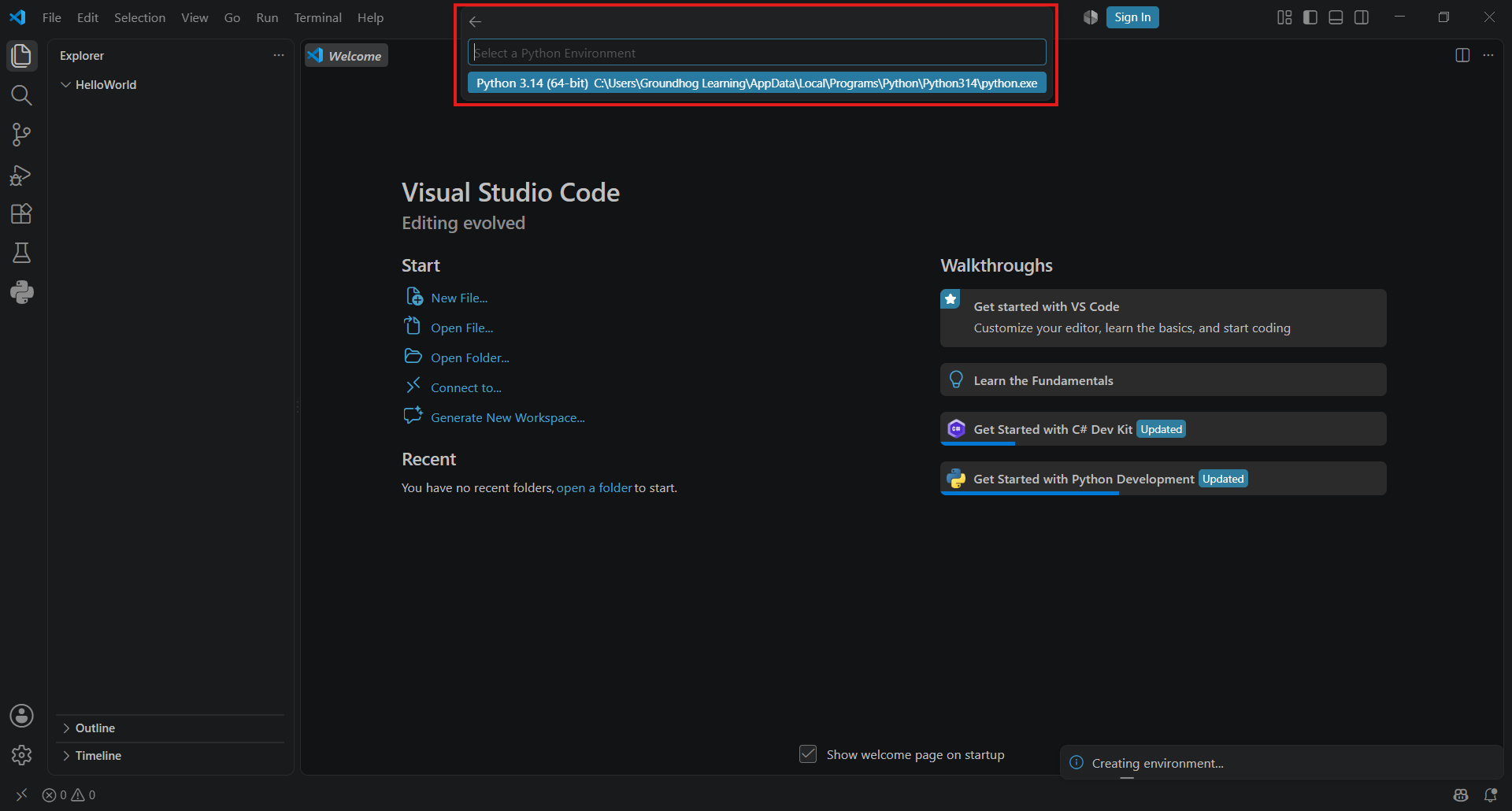Screen dimensions: 1512x811
Task: Open the Python view in activity bar
Action: pyautogui.click(x=22, y=292)
